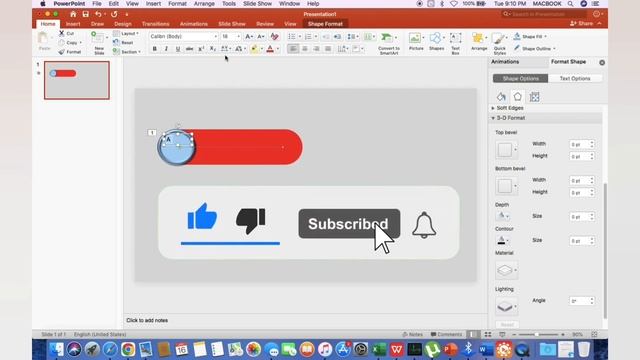Open PowerPoint icon in the dock
The image size is (640, 360).
(x=451, y=349)
